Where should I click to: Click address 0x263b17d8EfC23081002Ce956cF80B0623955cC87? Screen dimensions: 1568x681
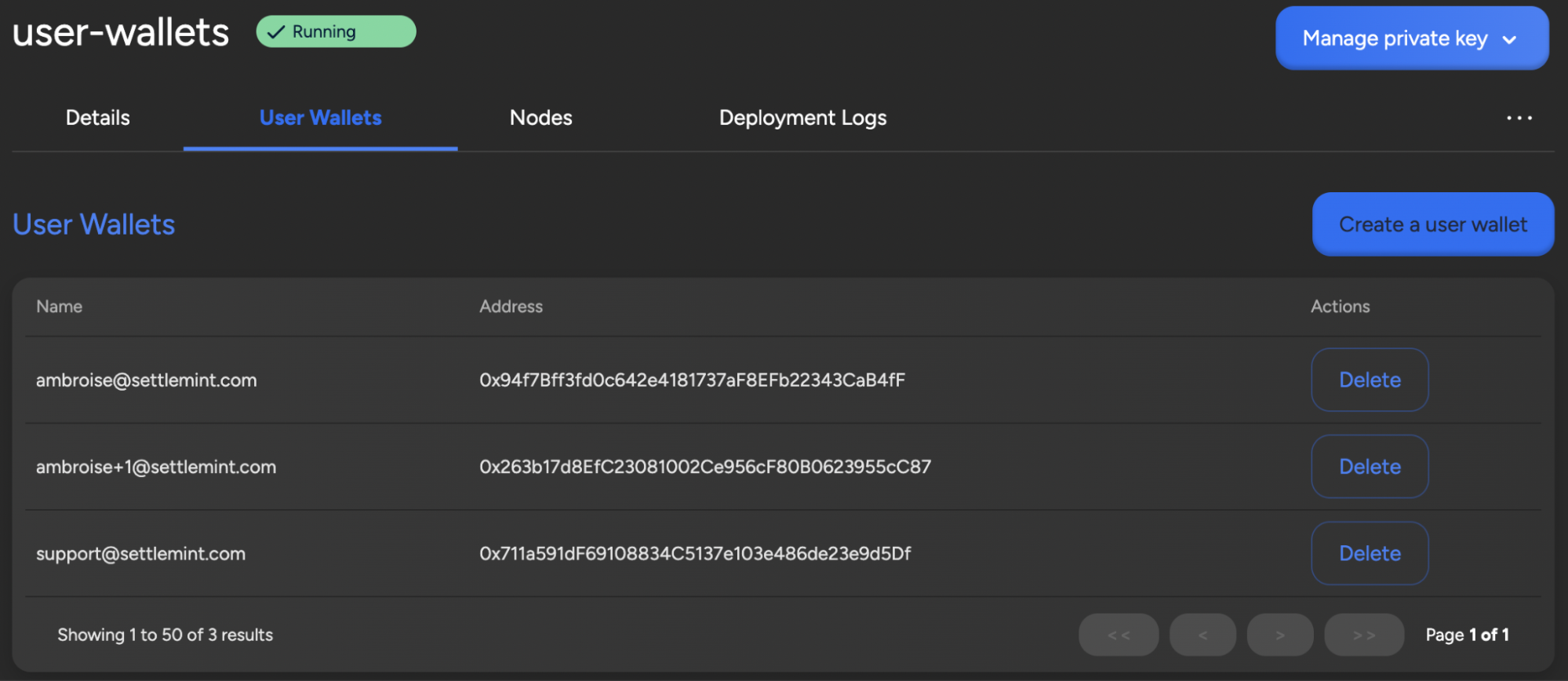click(705, 467)
